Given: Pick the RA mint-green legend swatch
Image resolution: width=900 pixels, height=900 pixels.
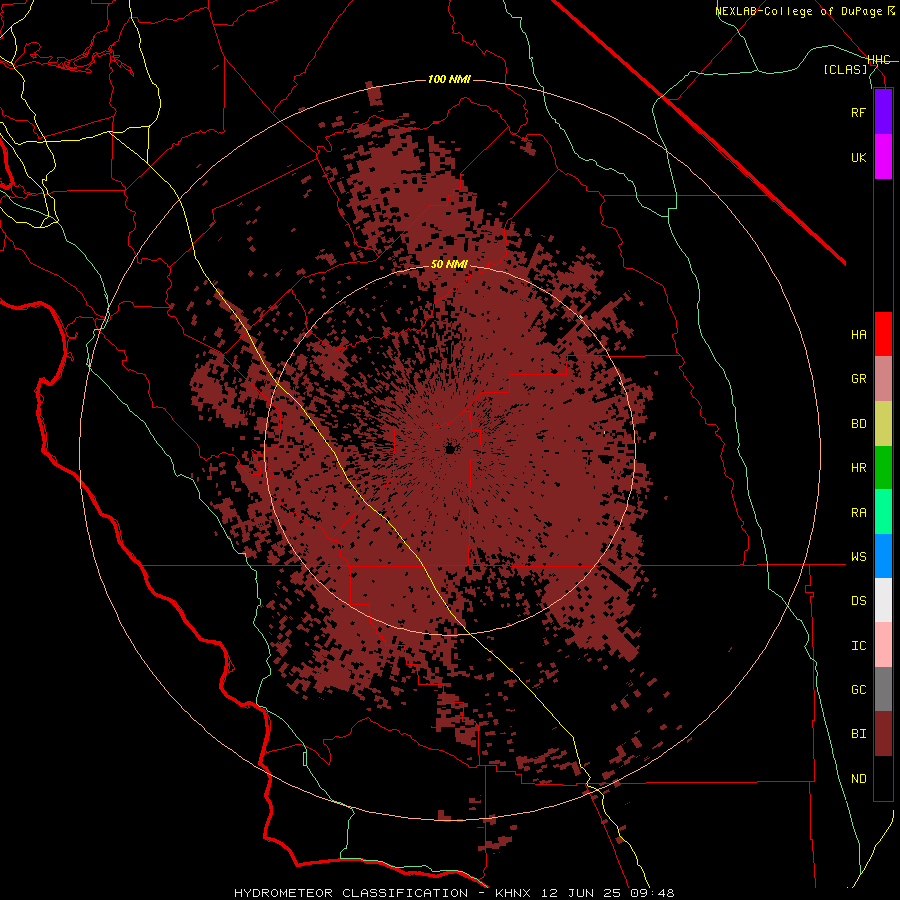Looking at the screenshot, I should [883, 512].
